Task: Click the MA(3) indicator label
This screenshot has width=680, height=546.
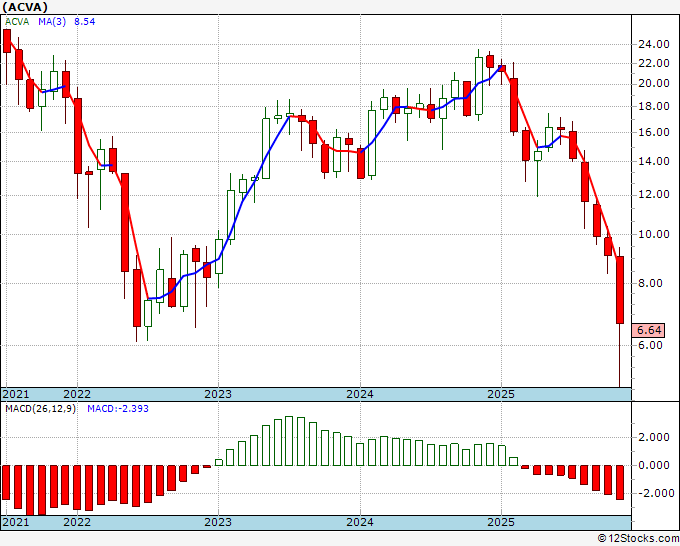Action: coord(52,22)
